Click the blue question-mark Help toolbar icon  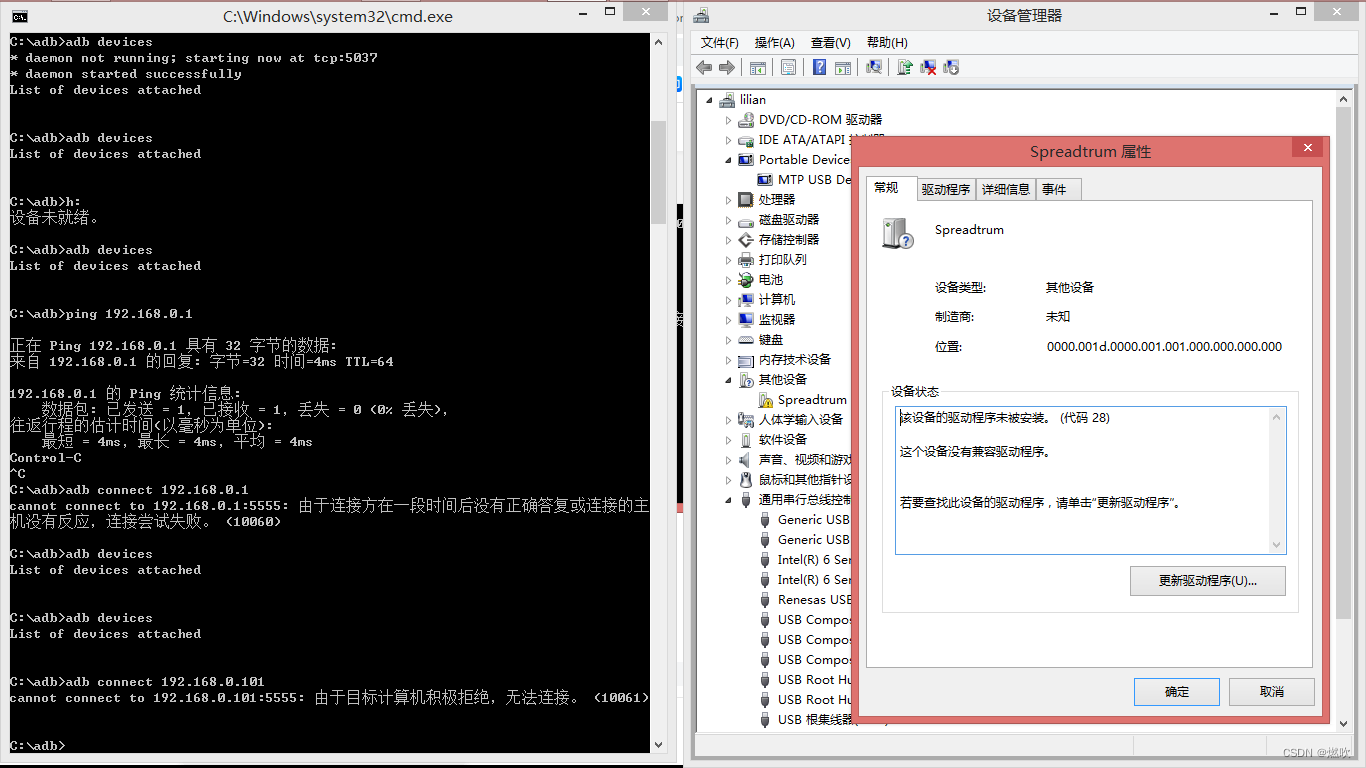(x=819, y=67)
